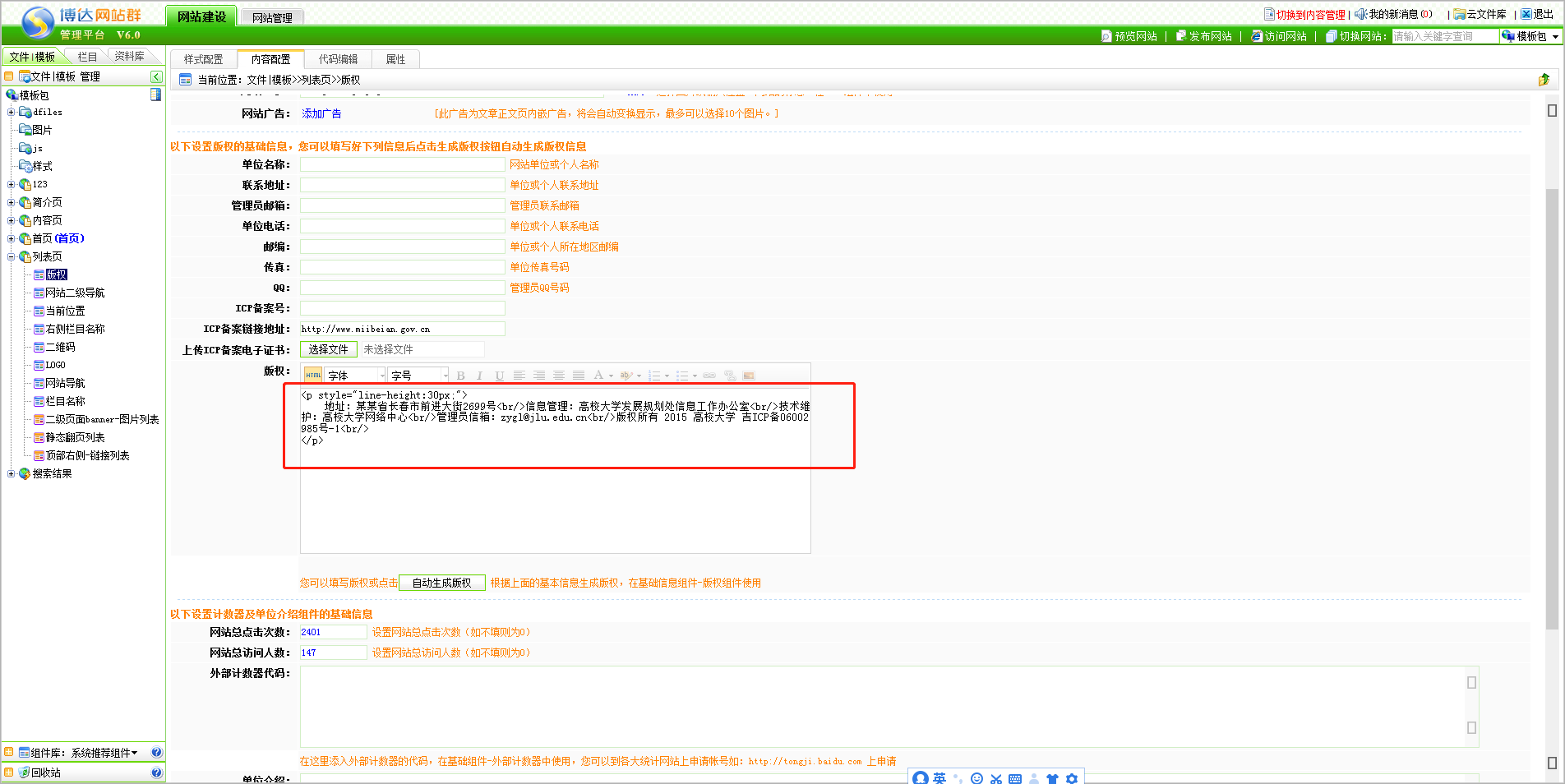Open the font color picker in editor
1565x784 pixels.
(x=599, y=376)
